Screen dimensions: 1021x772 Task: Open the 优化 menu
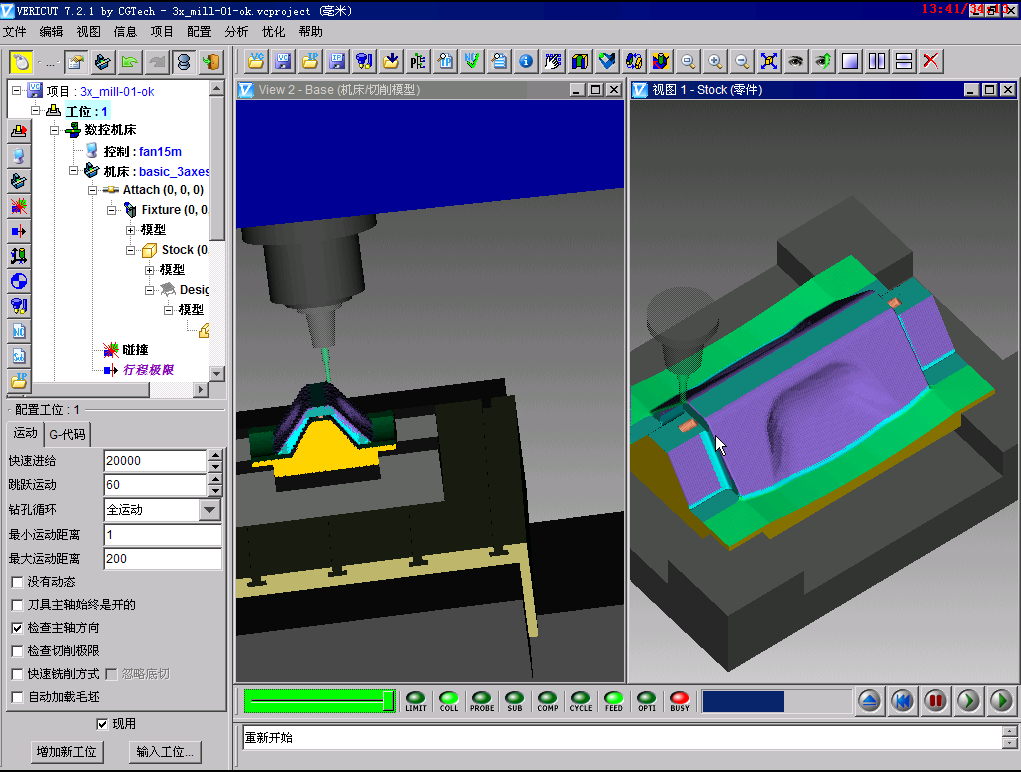click(273, 32)
